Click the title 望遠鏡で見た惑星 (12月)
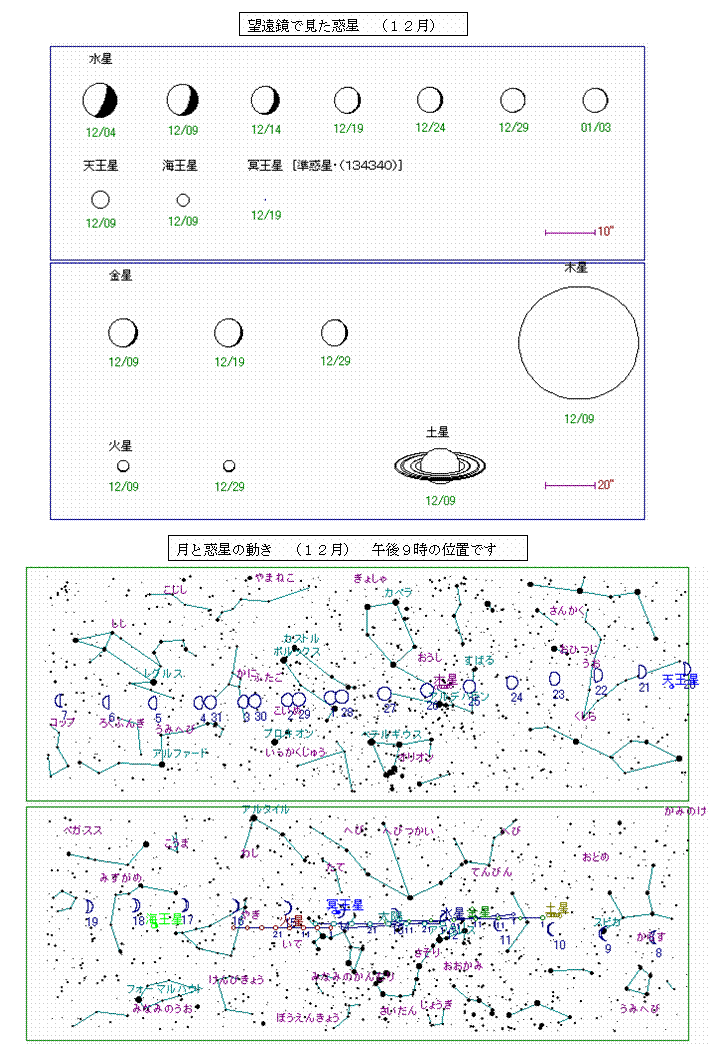The image size is (708, 1044). point(352,25)
